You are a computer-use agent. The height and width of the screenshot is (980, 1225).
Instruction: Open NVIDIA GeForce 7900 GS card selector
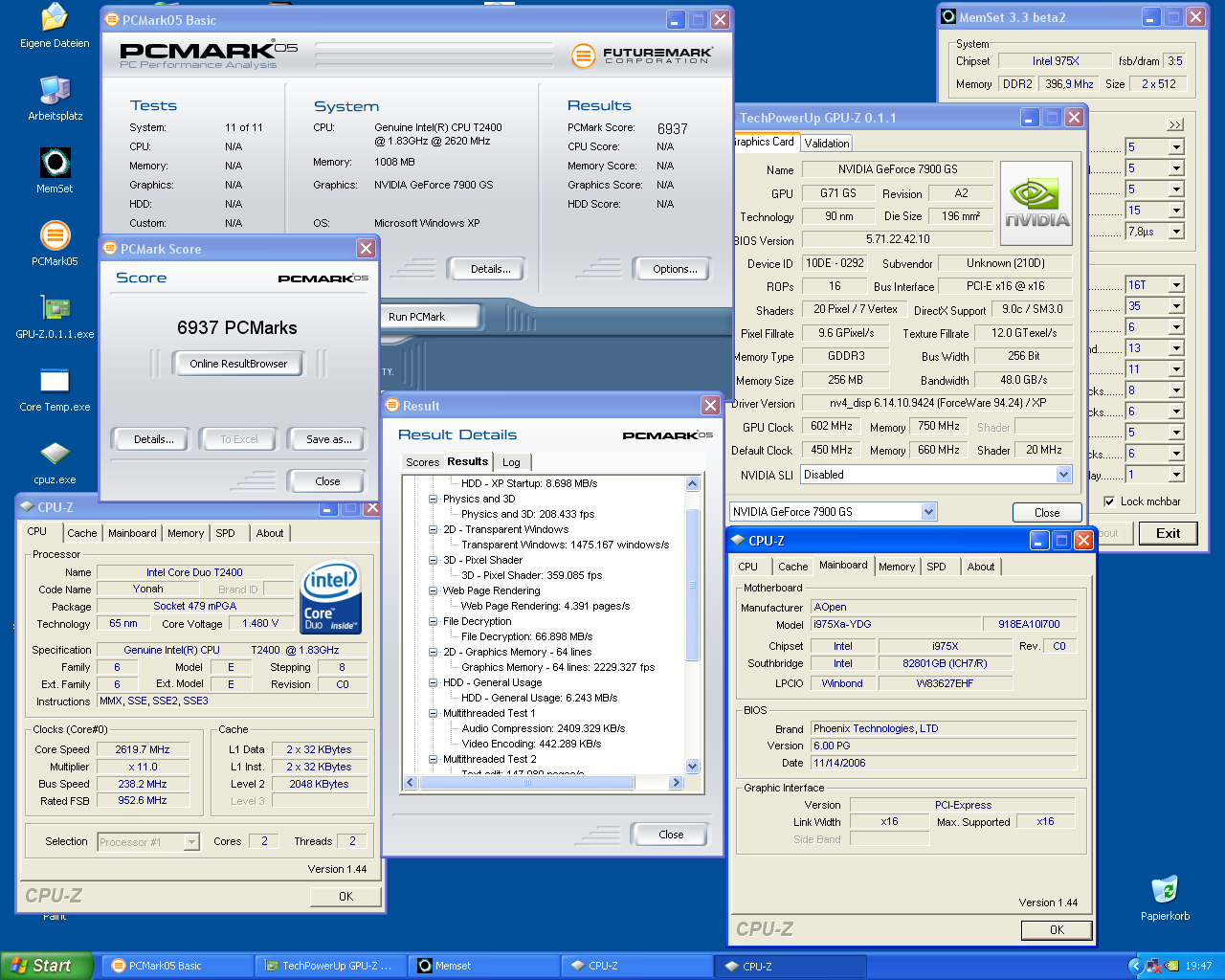(x=928, y=511)
